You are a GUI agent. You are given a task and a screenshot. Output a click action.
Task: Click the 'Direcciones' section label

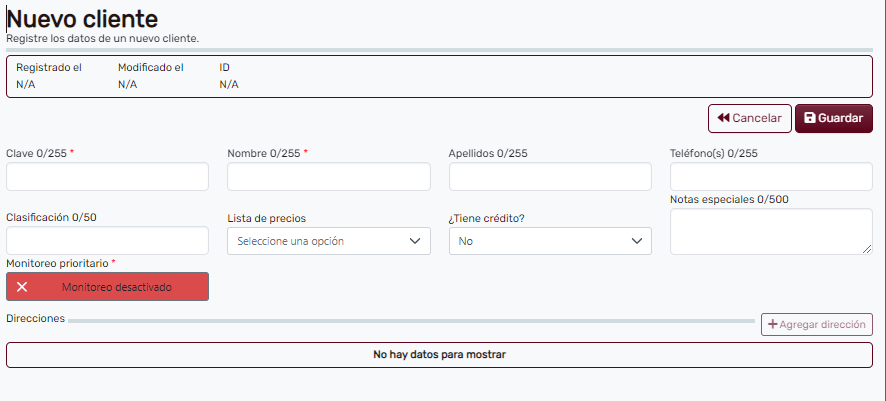pyautogui.click(x=36, y=319)
